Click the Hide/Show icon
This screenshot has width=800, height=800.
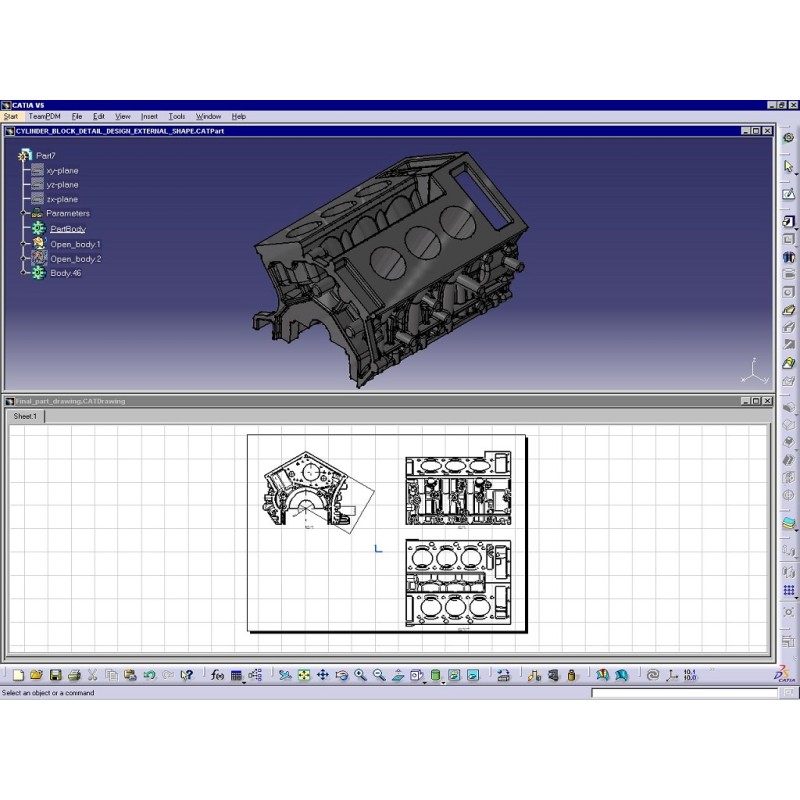tap(454, 675)
